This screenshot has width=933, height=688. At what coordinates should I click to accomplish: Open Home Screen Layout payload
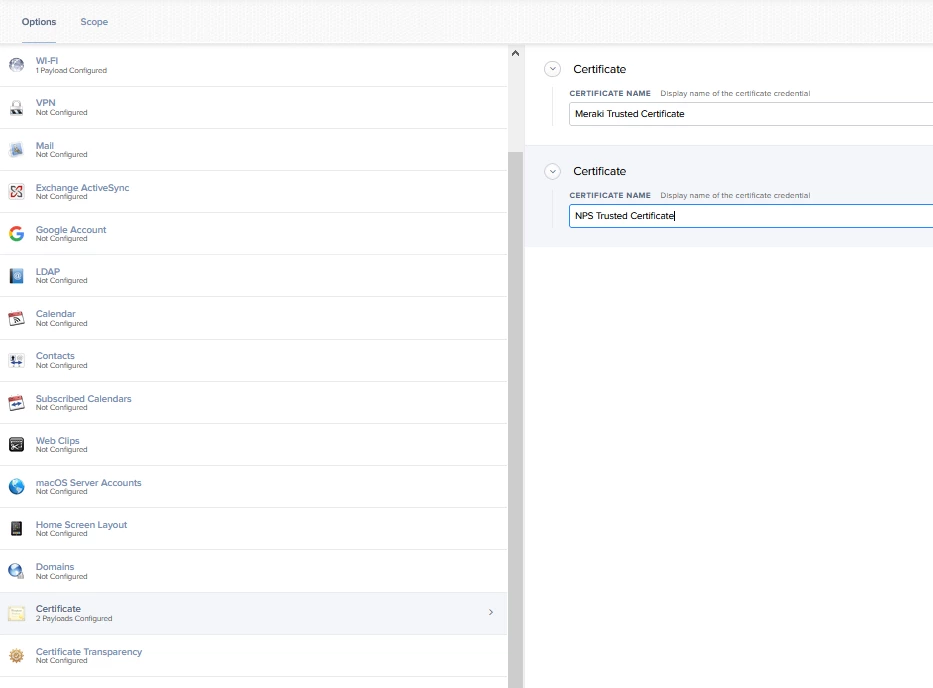(x=253, y=529)
